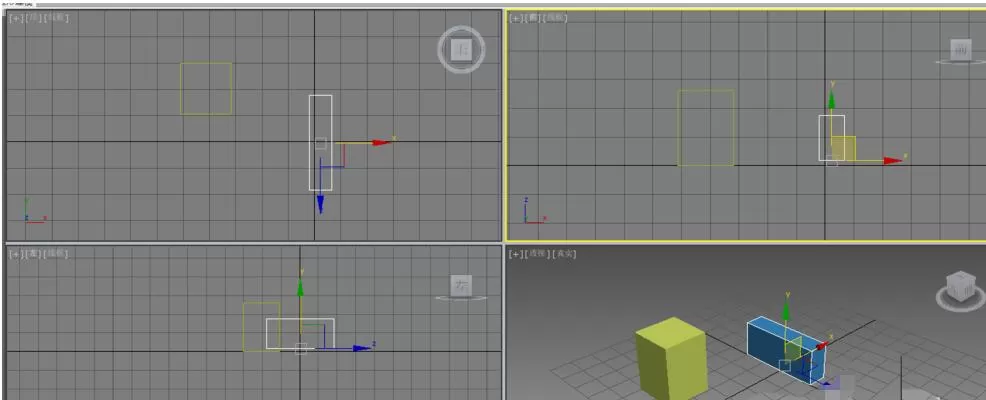
Task: Click the ViewCube face in the front viewport
Action: (x=960, y=49)
